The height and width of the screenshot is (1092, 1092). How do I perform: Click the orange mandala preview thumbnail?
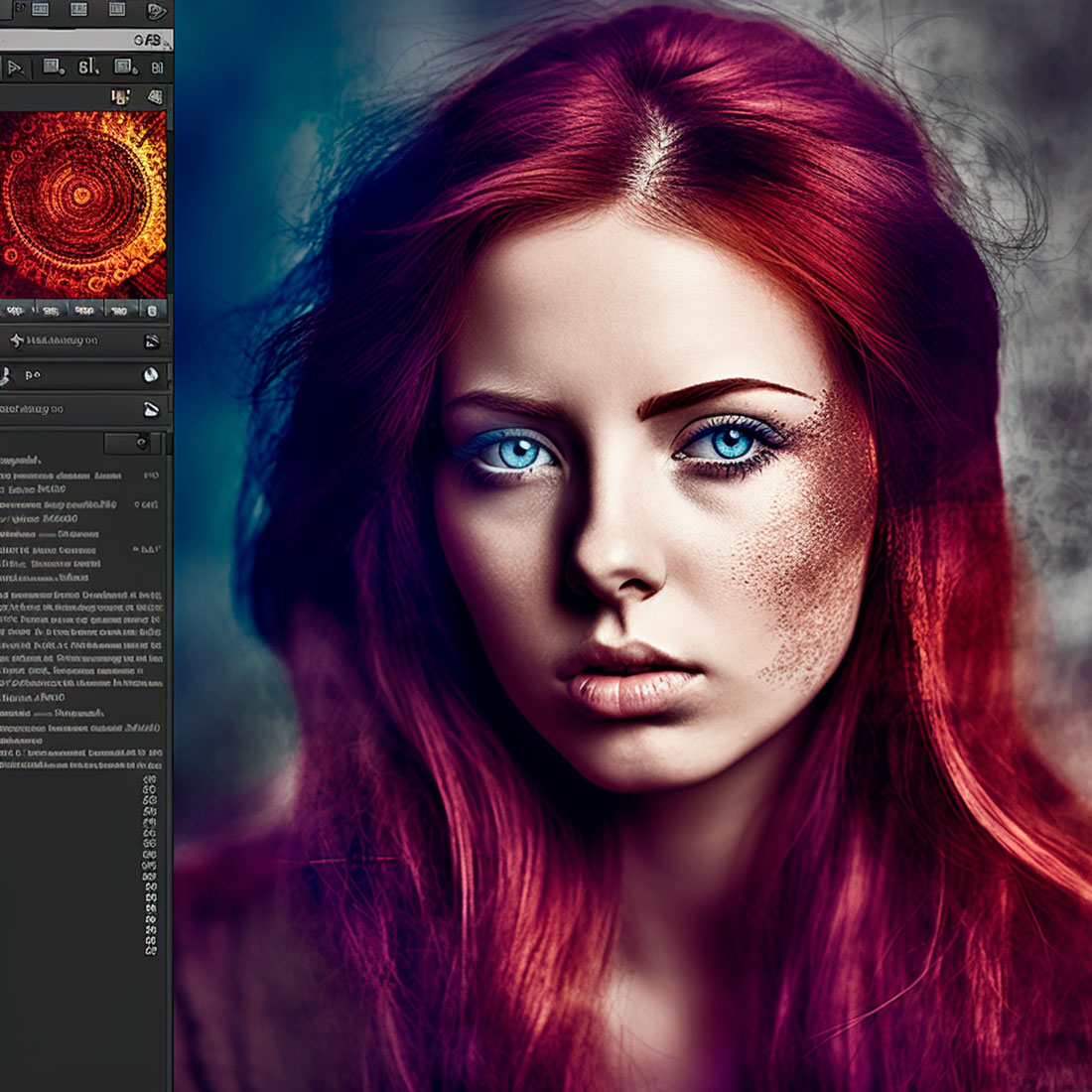pyautogui.click(x=83, y=203)
